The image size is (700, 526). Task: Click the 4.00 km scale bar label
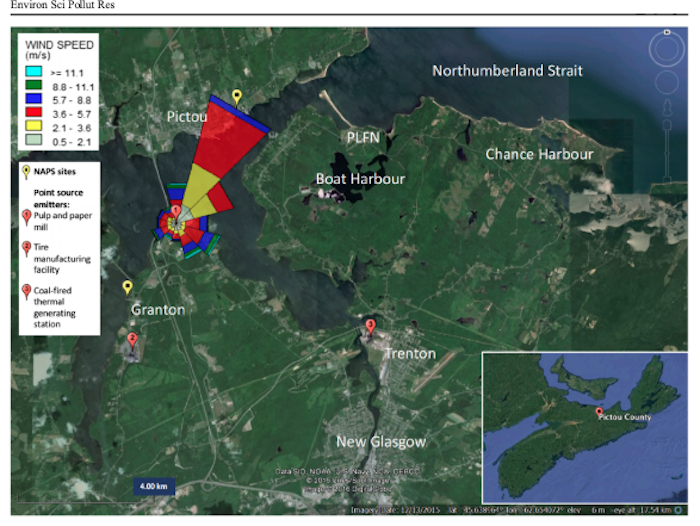click(153, 487)
